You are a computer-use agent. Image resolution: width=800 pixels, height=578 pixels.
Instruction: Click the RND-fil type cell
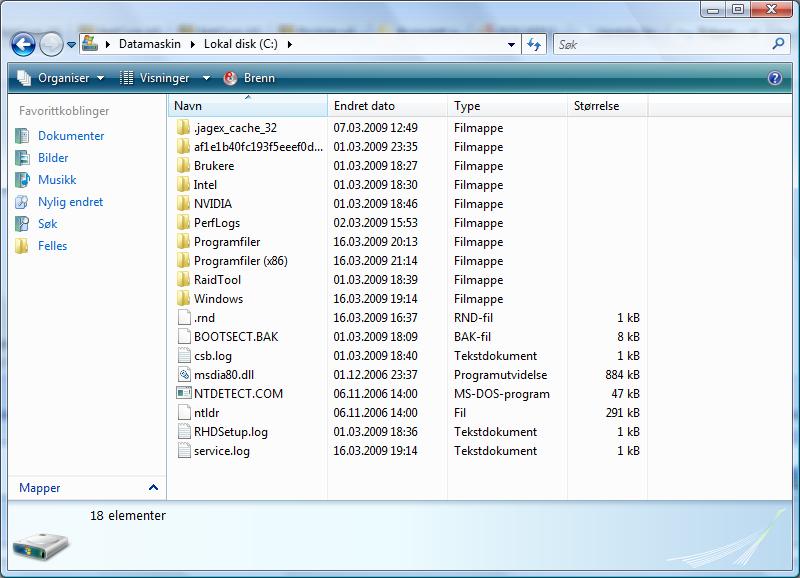click(x=473, y=318)
